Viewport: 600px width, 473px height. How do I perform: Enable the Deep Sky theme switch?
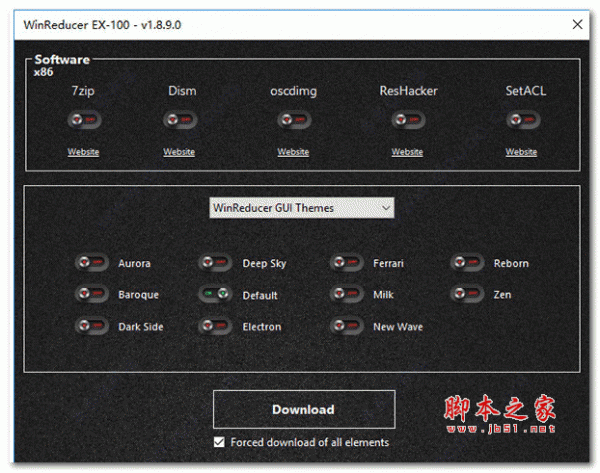click(215, 263)
